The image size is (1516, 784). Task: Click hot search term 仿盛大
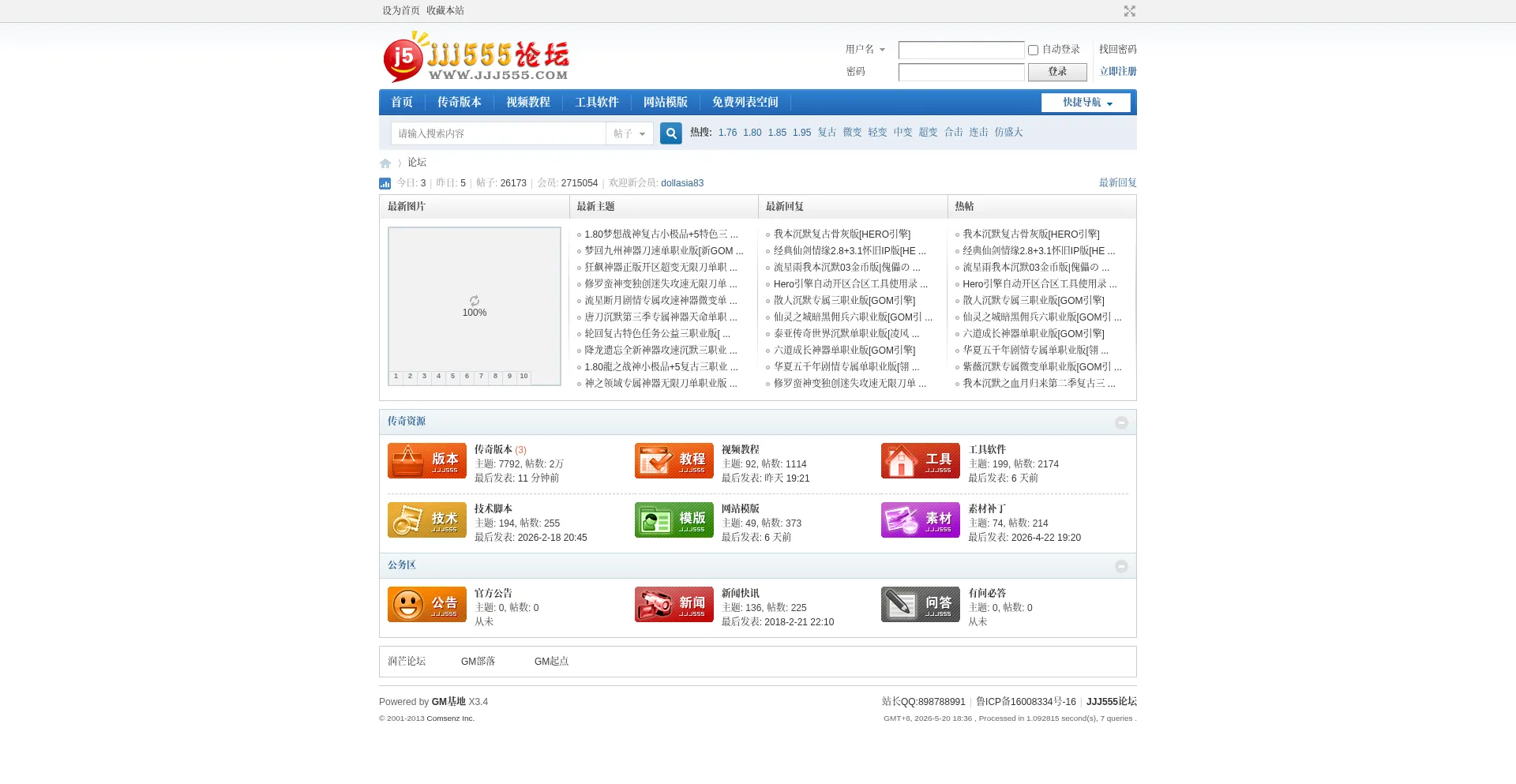(1009, 133)
